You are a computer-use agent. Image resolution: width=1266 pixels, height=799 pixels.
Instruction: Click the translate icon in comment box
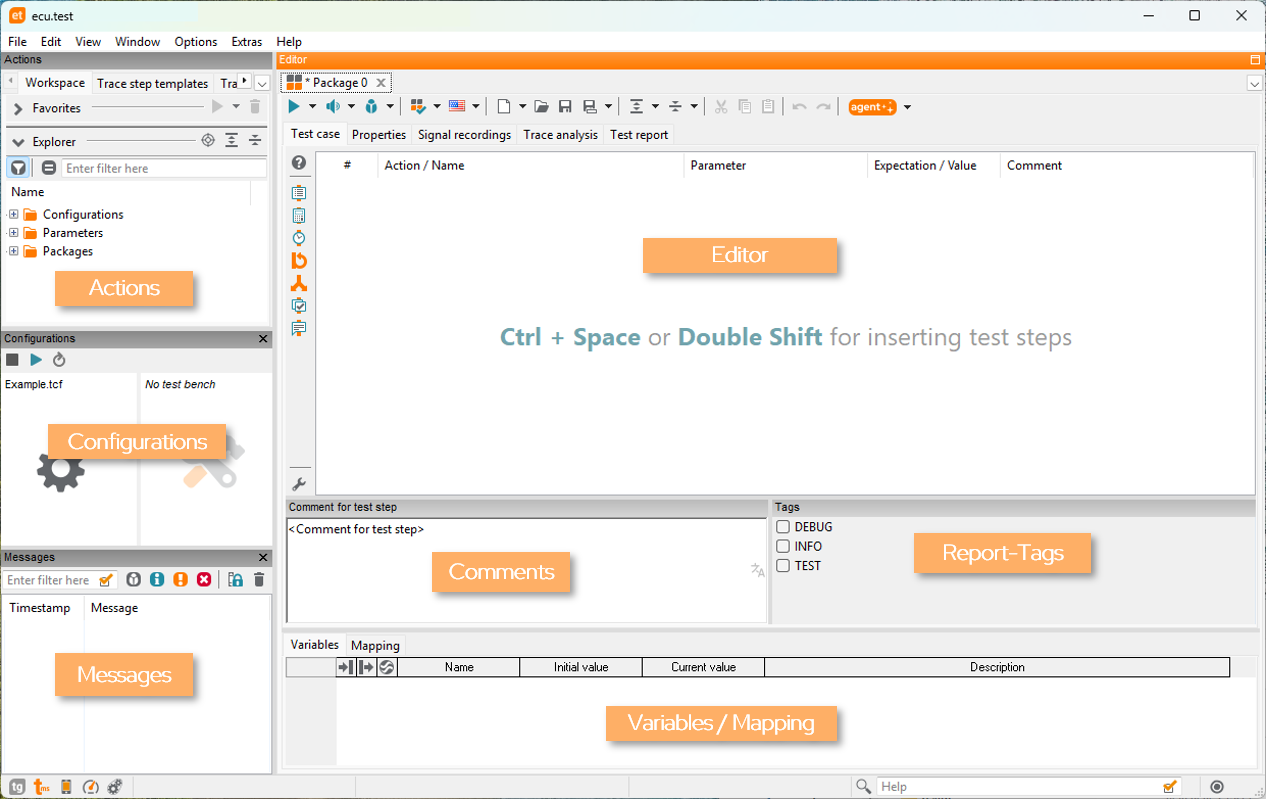(758, 570)
